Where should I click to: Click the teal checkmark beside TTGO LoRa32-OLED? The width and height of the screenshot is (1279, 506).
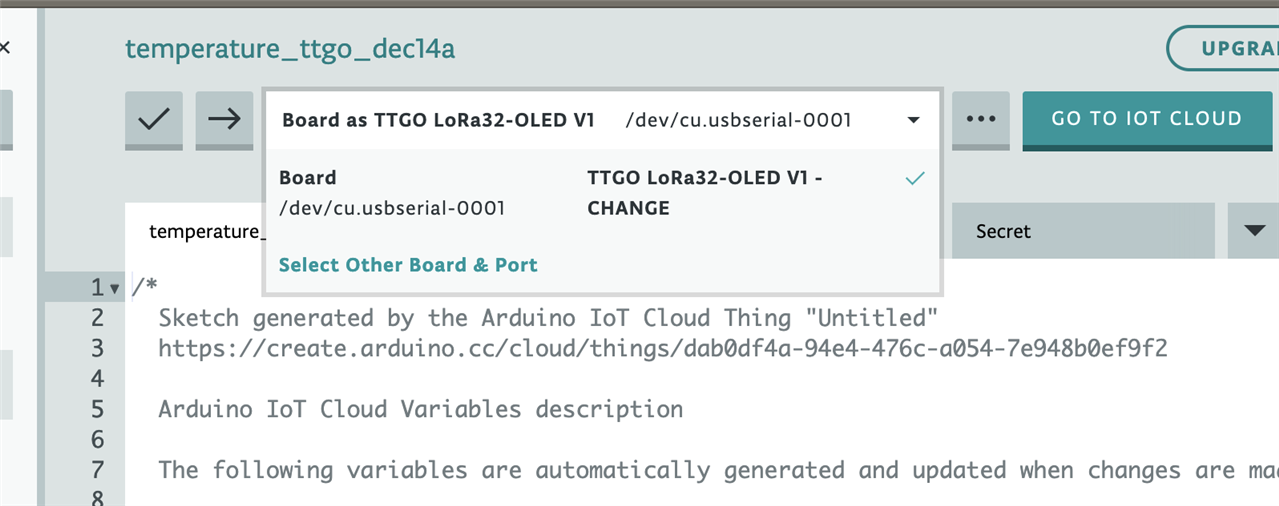tap(914, 179)
